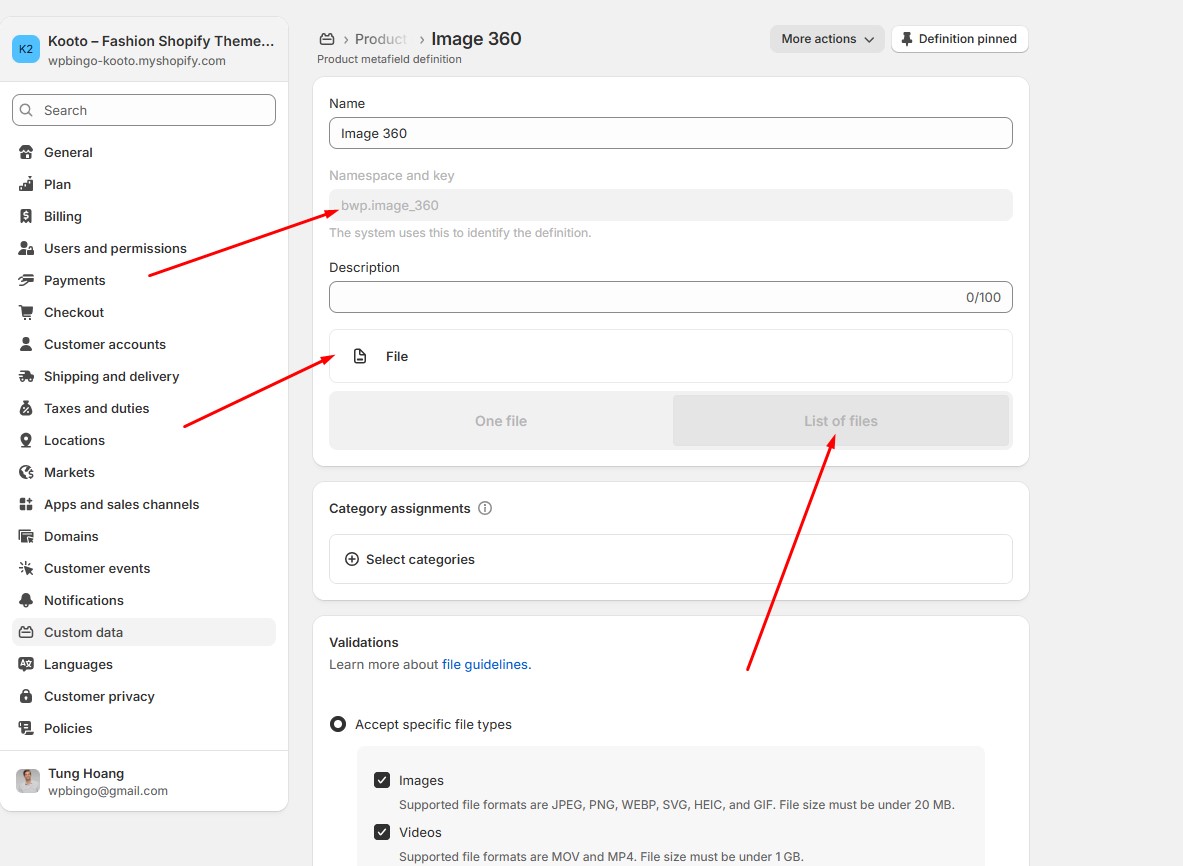Select Accept specific file types radio button
The height and width of the screenshot is (866, 1183).
click(x=338, y=724)
